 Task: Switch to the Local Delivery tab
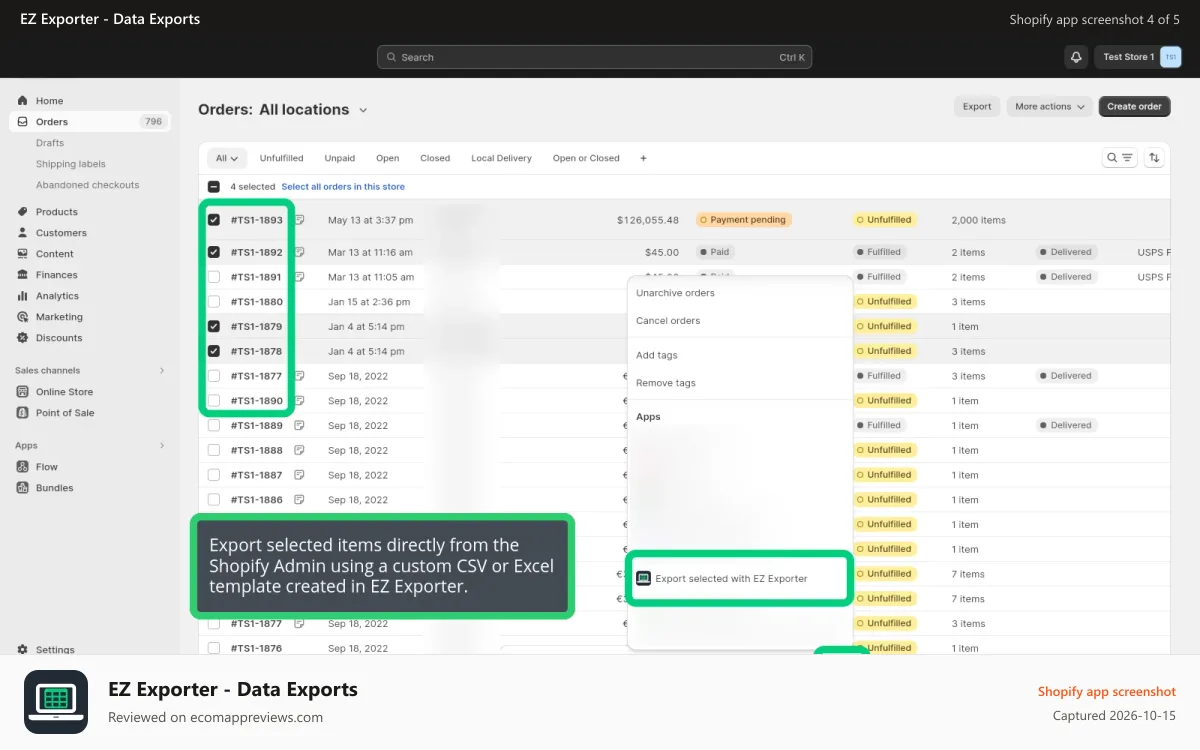tap(502, 158)
